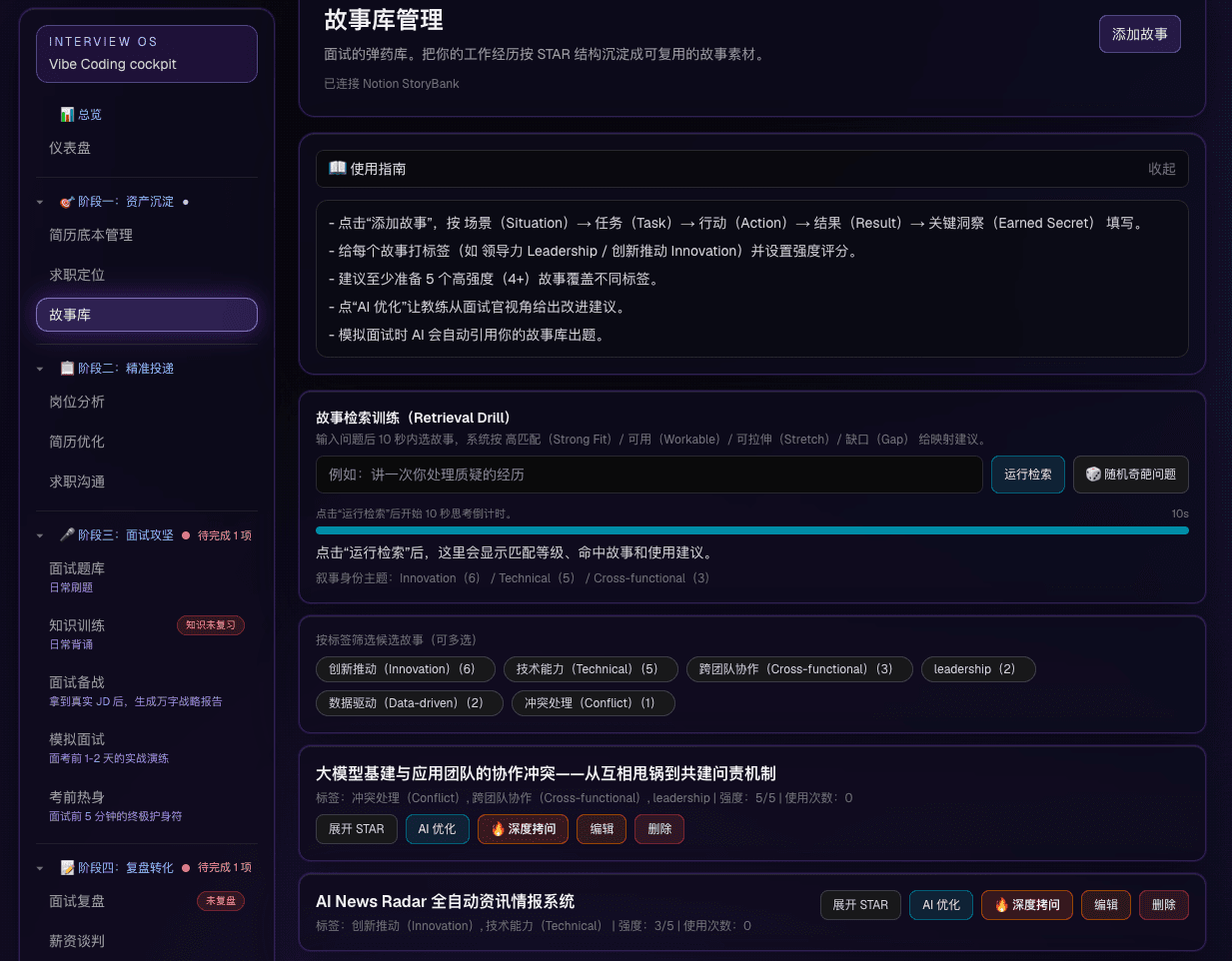Go to 求职定位 page
The height and width of the screenshot is (961, 1232).
pyautogui.click(x=147, y=275)
